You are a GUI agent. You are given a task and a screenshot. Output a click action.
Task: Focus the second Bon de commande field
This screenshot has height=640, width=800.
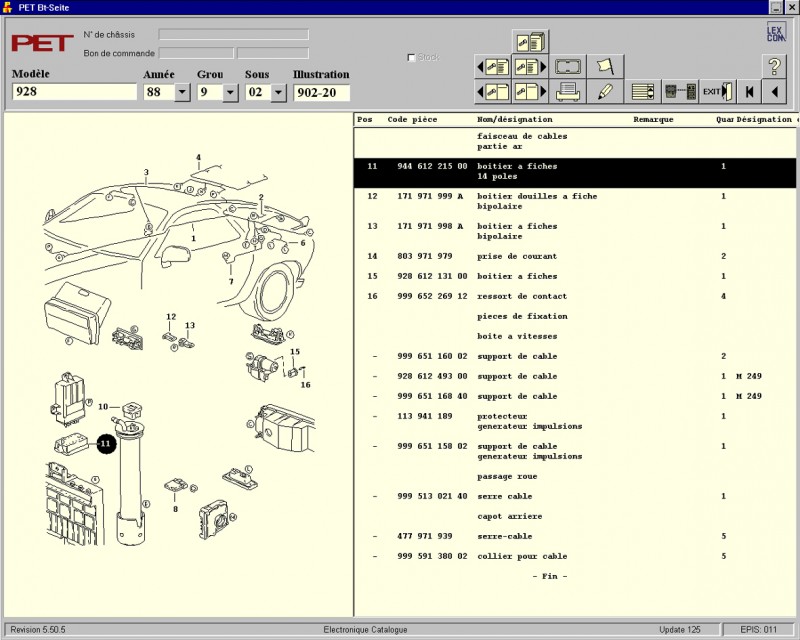tap(273, 53)
